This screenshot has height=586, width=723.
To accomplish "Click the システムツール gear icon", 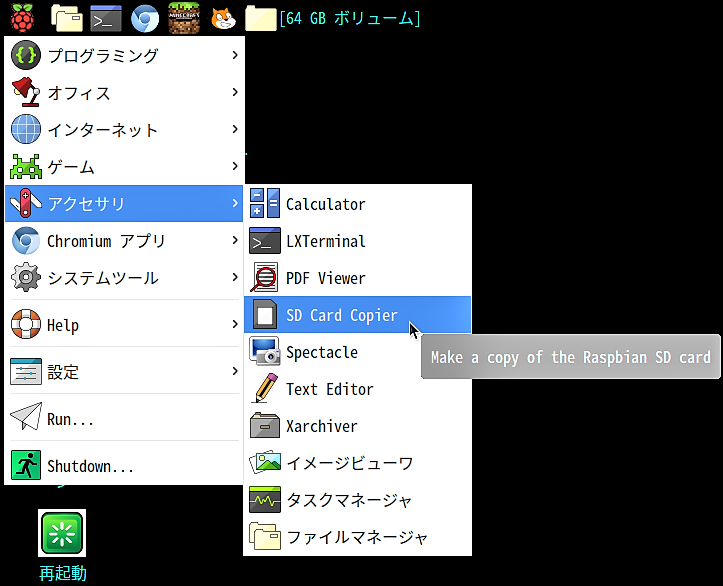I will tap(26, 278).
